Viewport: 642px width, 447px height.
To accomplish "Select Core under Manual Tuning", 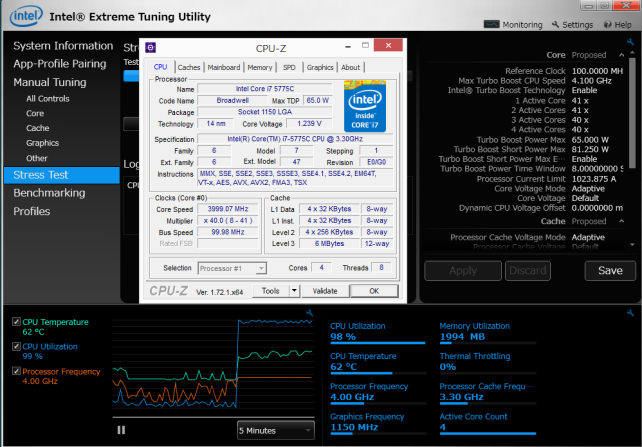I will click(35, 113).
